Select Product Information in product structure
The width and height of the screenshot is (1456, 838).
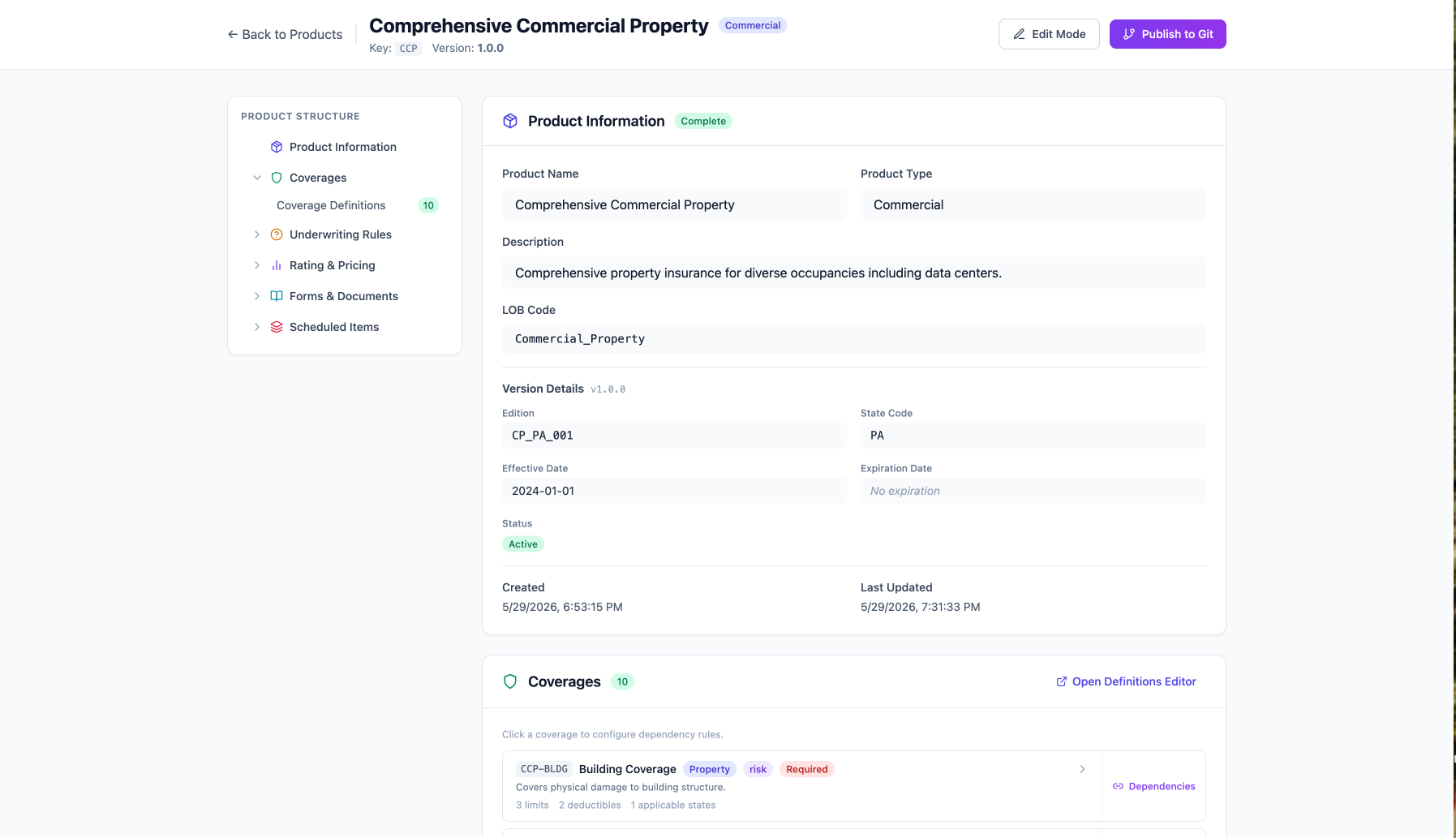point(343,147)
